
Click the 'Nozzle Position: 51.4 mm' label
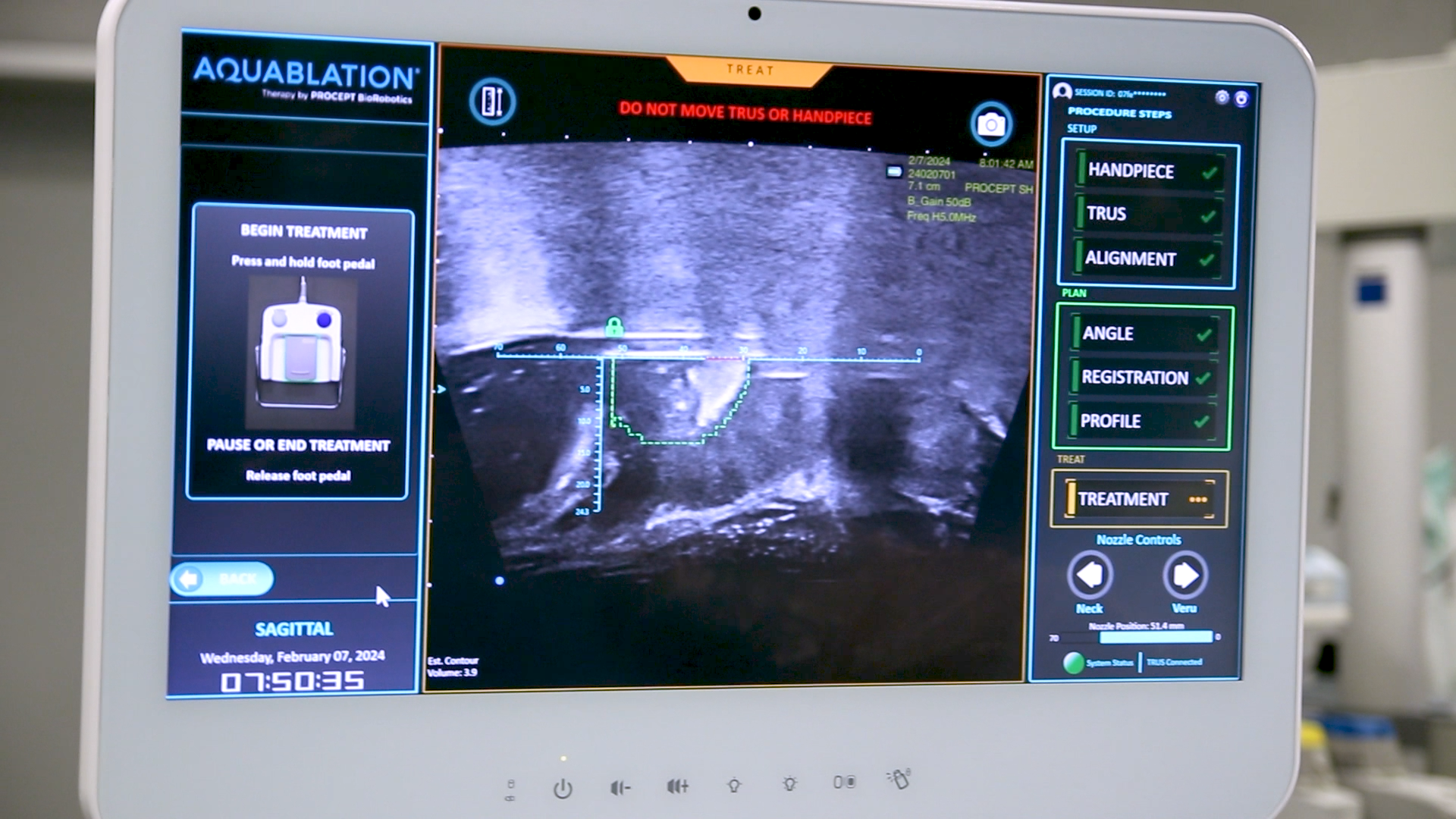pyautogui.click(x=1136, y=626)
